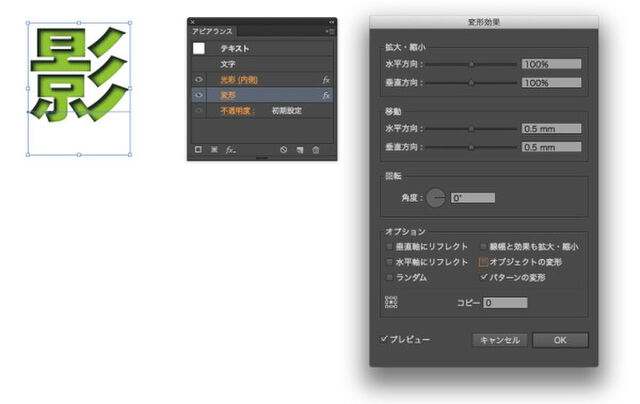Click the fx icon on the 光彩 (内側) row
Screen dimensions: 640x404
coord(326,79)
